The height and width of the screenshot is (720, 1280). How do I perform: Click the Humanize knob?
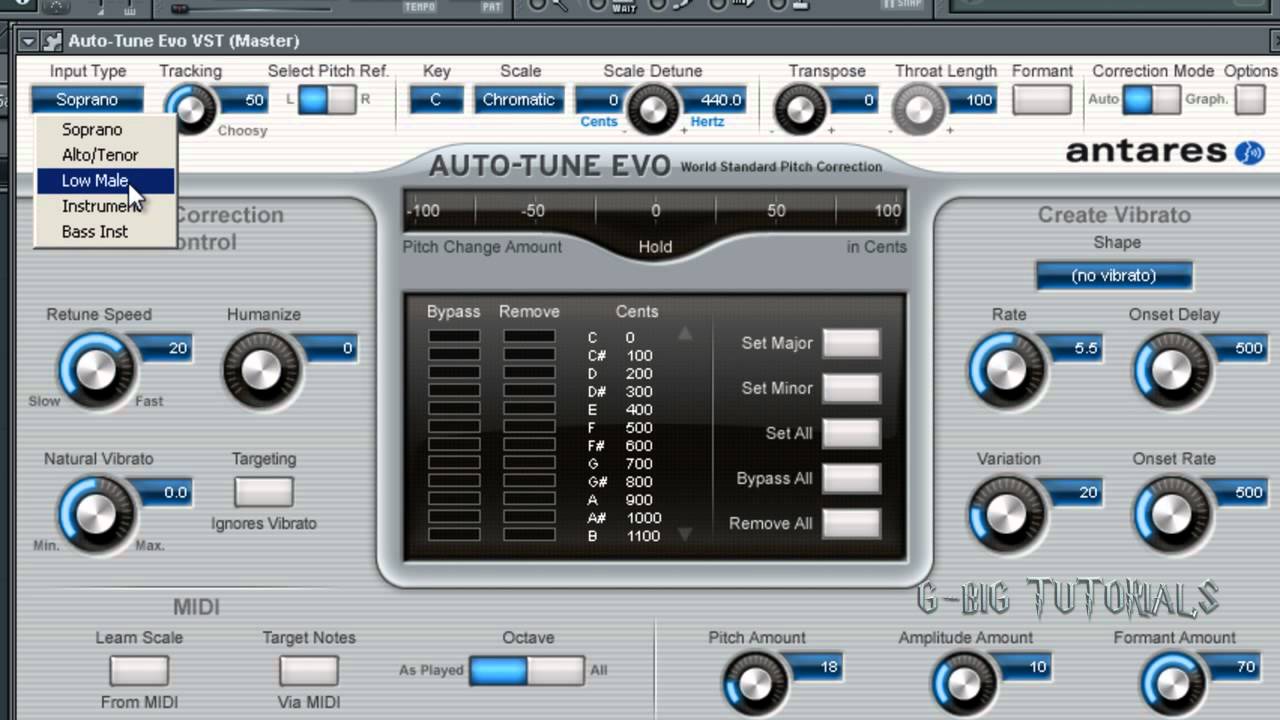click(261, 370)
